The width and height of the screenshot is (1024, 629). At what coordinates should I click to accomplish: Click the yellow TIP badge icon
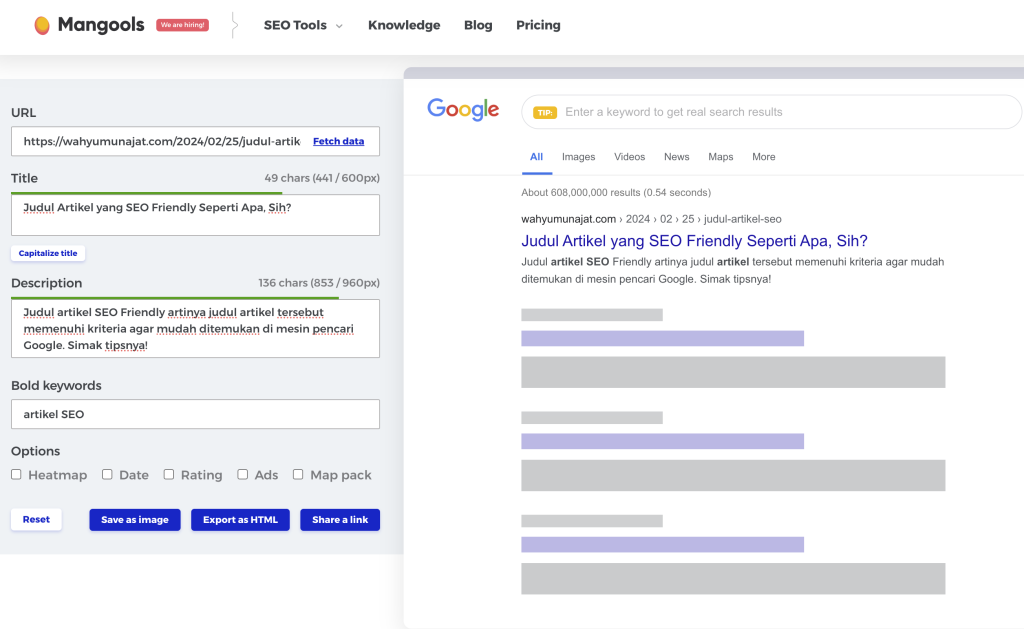tap(545, 112)
